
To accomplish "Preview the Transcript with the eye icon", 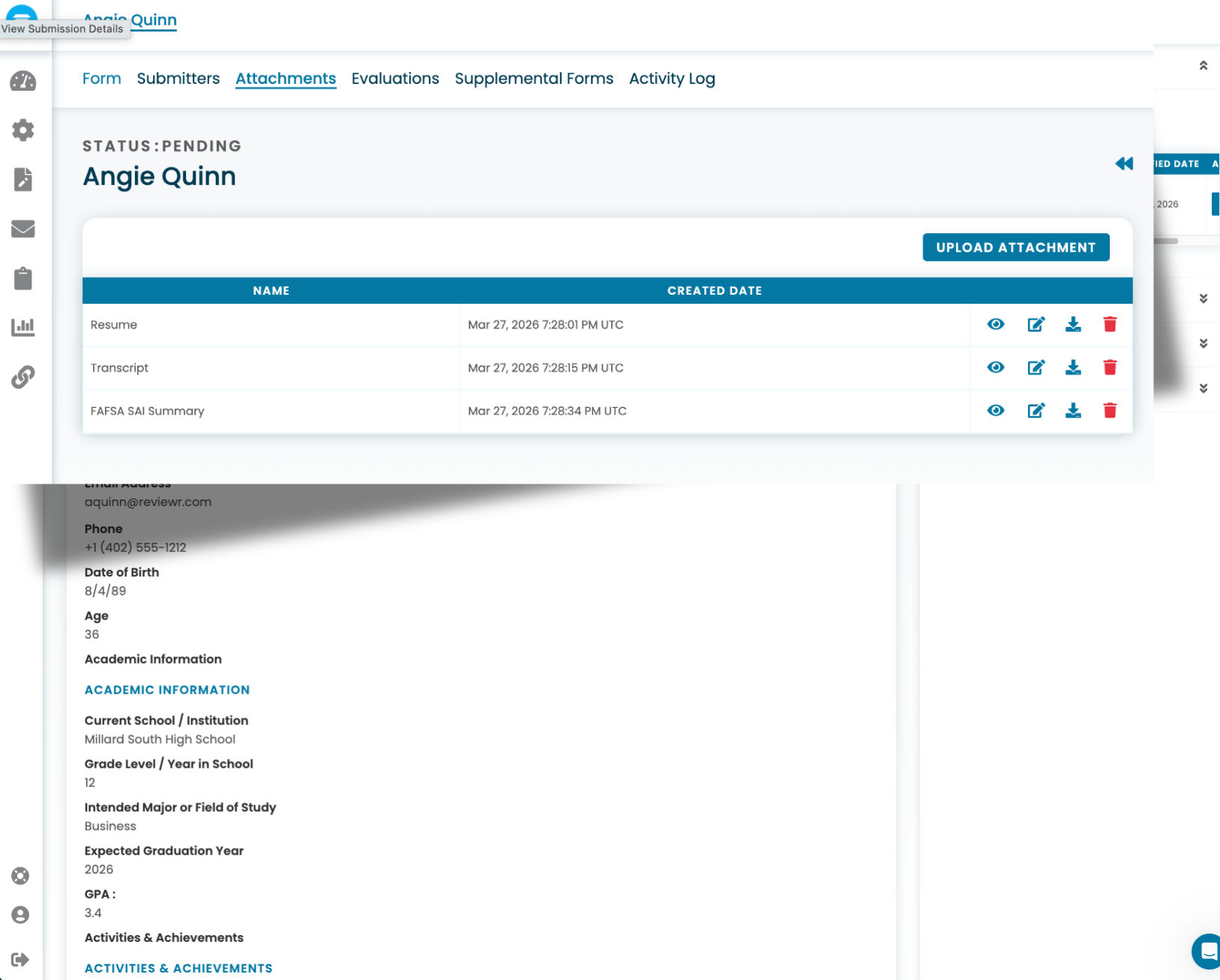I will pos(995,367).
